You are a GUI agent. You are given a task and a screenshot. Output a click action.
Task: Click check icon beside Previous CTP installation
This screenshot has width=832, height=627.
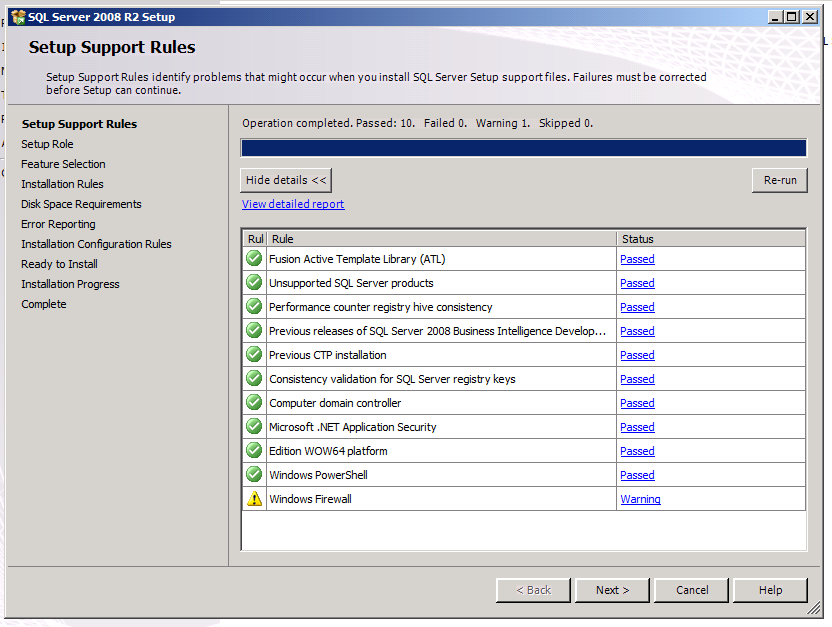(x=254, y=354)
